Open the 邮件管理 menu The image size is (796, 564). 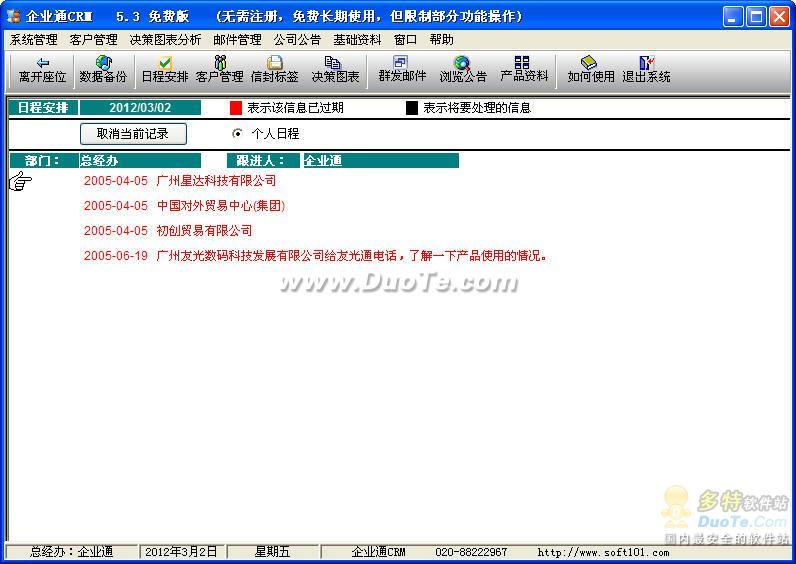point(237,40)
